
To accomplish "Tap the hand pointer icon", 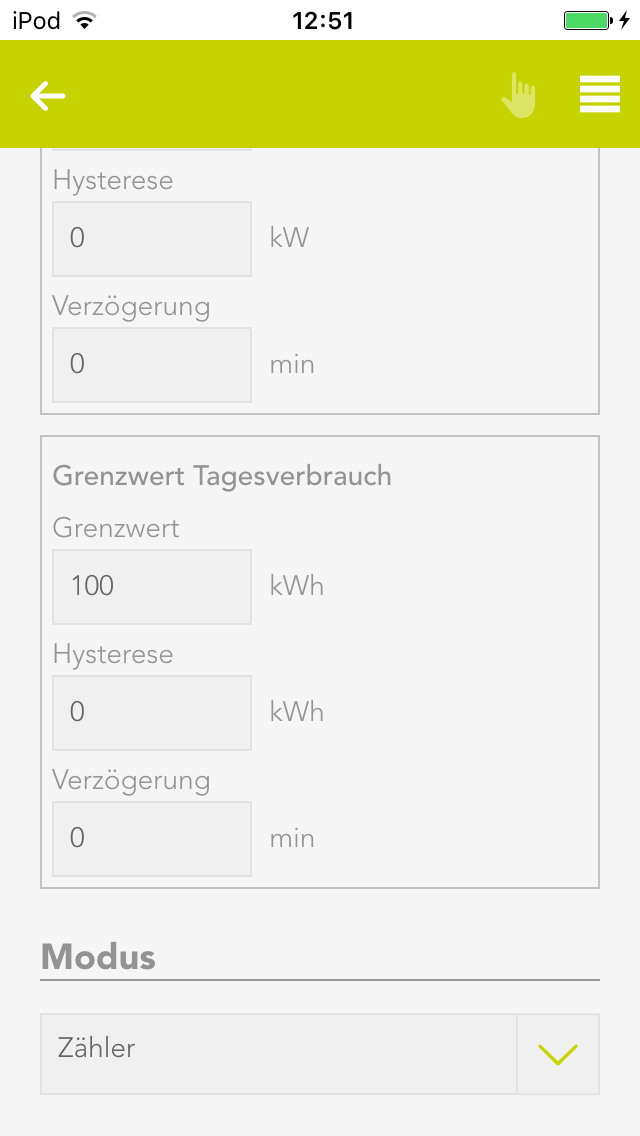I will tap(519, 96).
